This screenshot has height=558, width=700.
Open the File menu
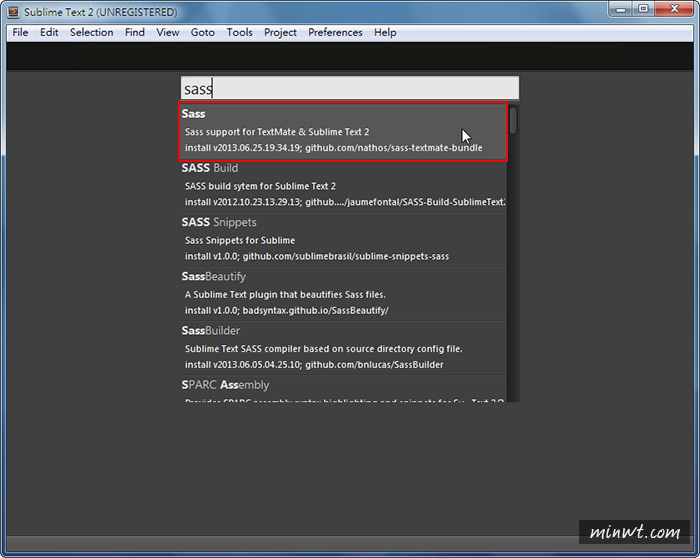[x=20, y=33]
